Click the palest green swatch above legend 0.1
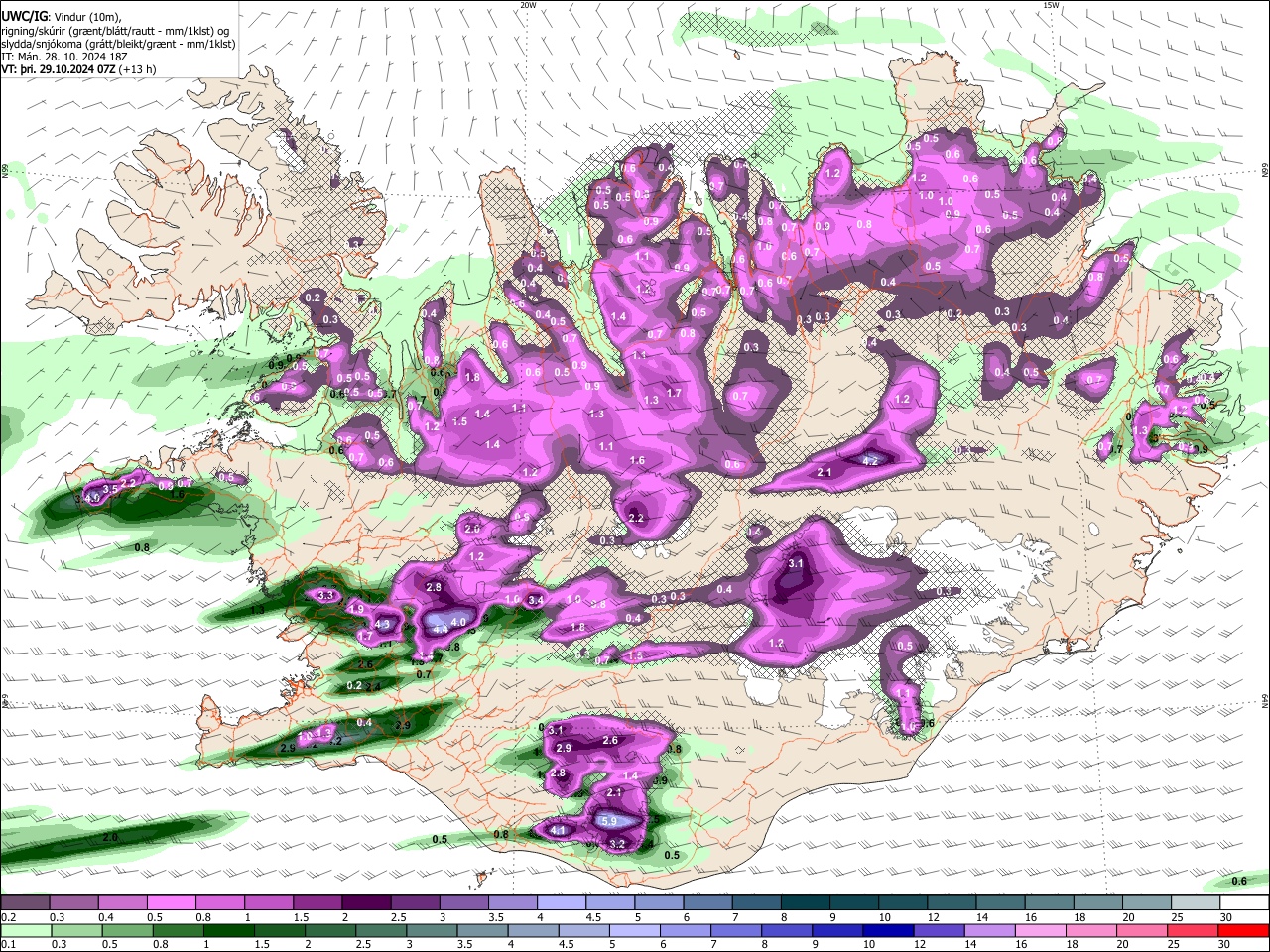Viewport: 1270px width, 952px height. click(25, 930)
